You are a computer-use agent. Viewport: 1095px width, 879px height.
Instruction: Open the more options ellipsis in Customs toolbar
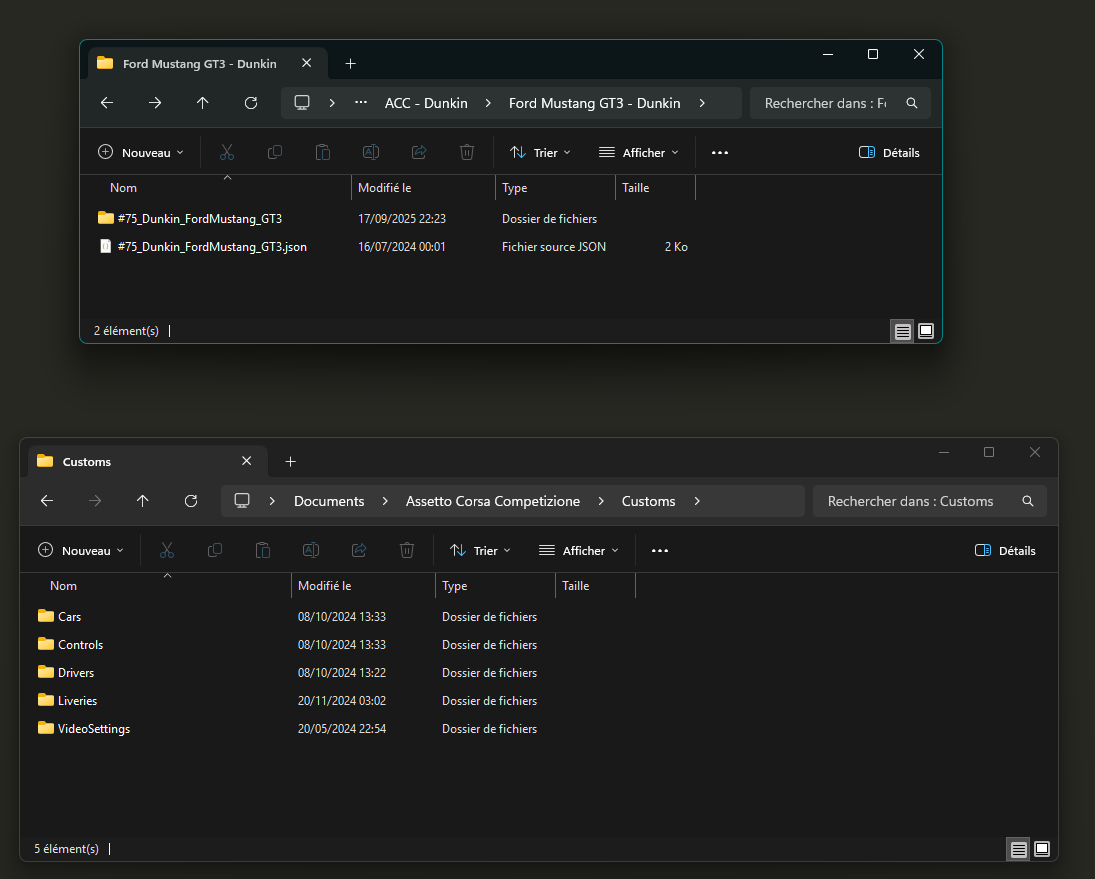click(x=660, y=550)
